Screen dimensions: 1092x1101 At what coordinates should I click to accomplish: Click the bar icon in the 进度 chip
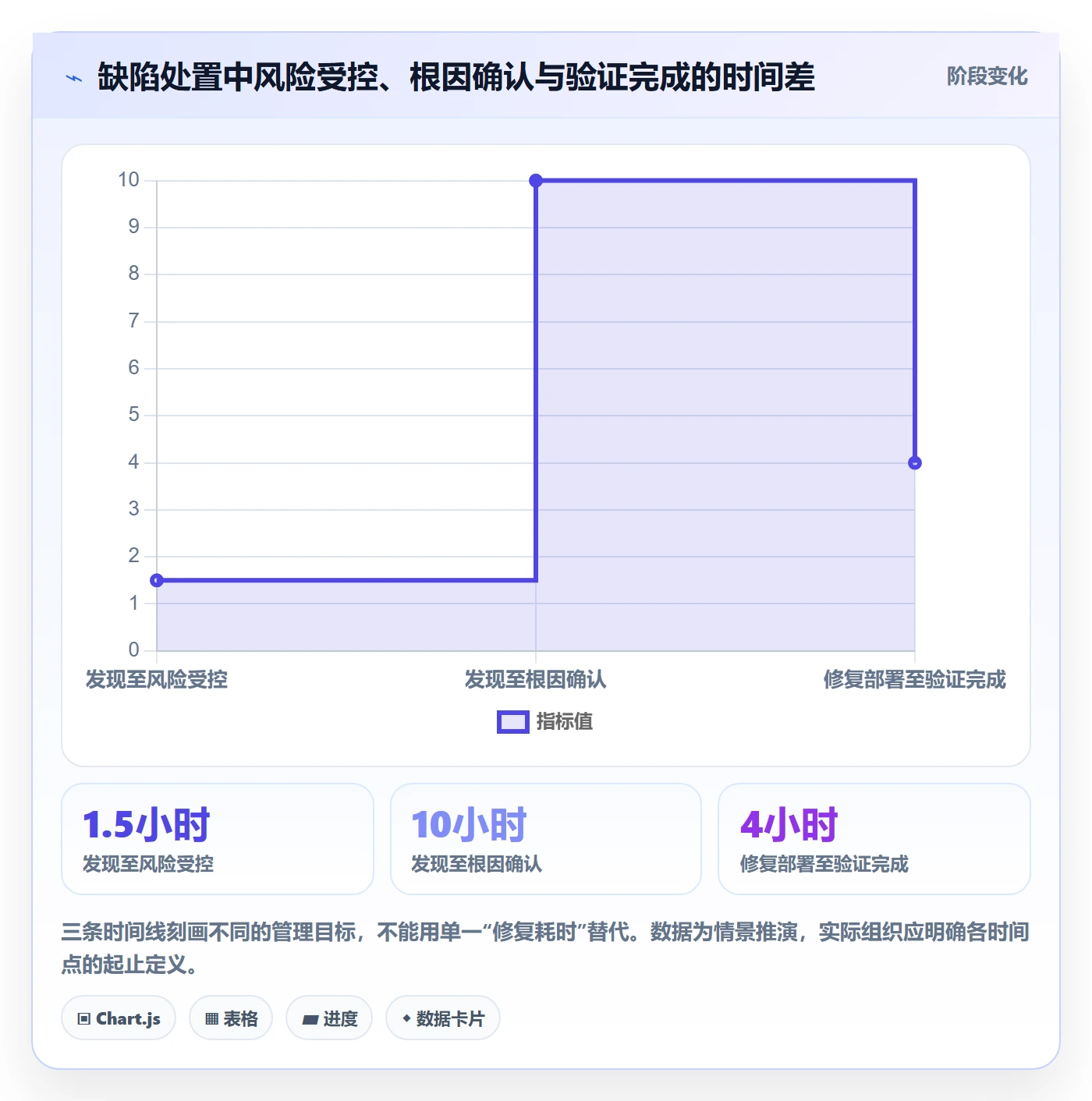point(310,1019)
